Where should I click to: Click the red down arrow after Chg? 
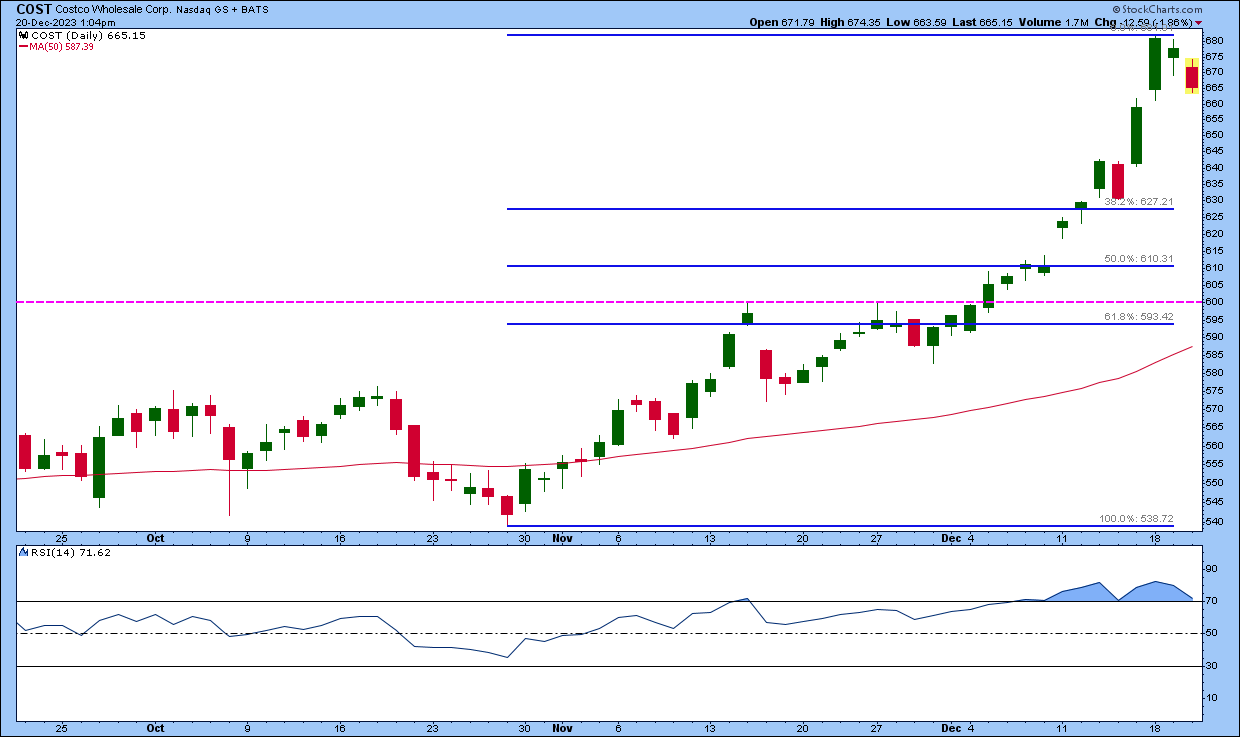1198,23
